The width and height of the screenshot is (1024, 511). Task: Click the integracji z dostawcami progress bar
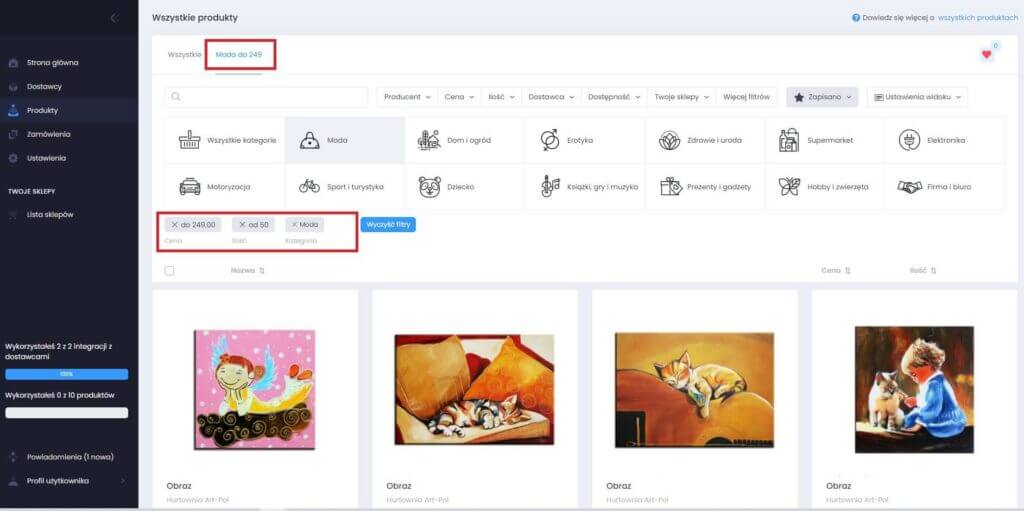click(67, 374)
